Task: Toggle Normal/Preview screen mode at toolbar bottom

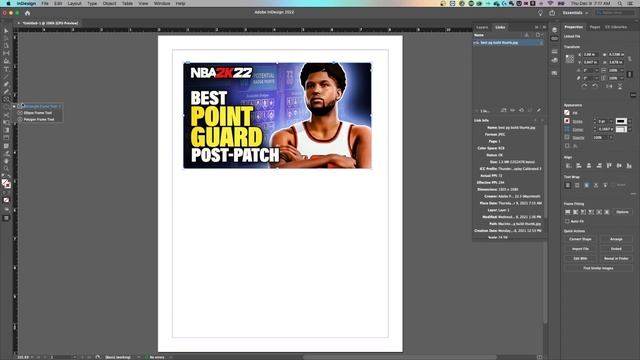Action: click(x=6, y=218)
